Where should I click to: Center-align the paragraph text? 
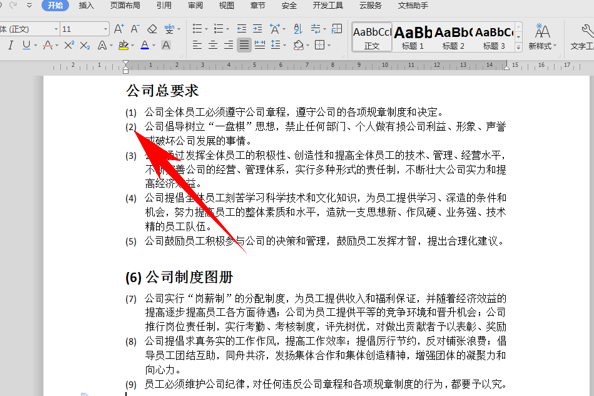point(213,45)
